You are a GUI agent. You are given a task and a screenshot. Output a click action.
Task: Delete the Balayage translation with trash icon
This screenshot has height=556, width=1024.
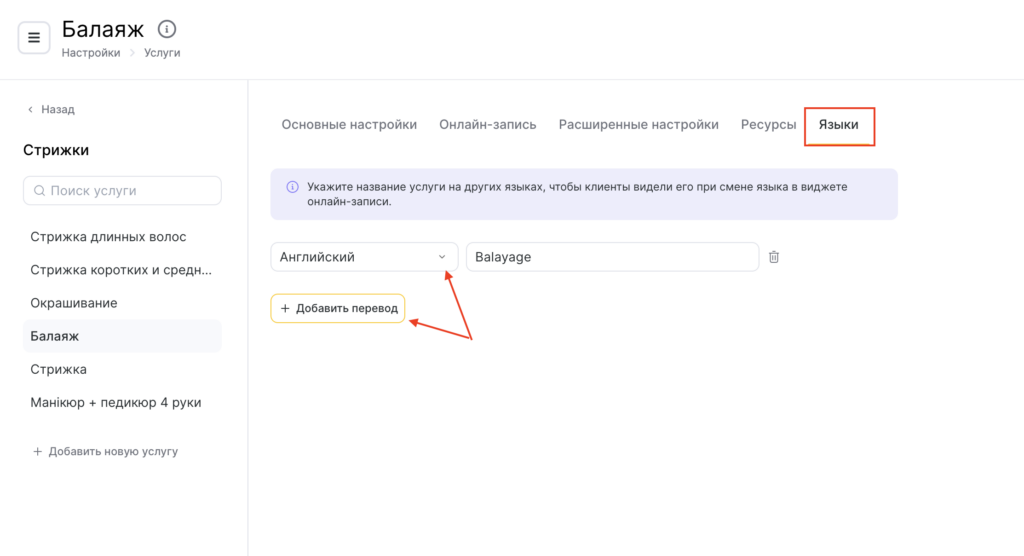click(x=774, y=257)
